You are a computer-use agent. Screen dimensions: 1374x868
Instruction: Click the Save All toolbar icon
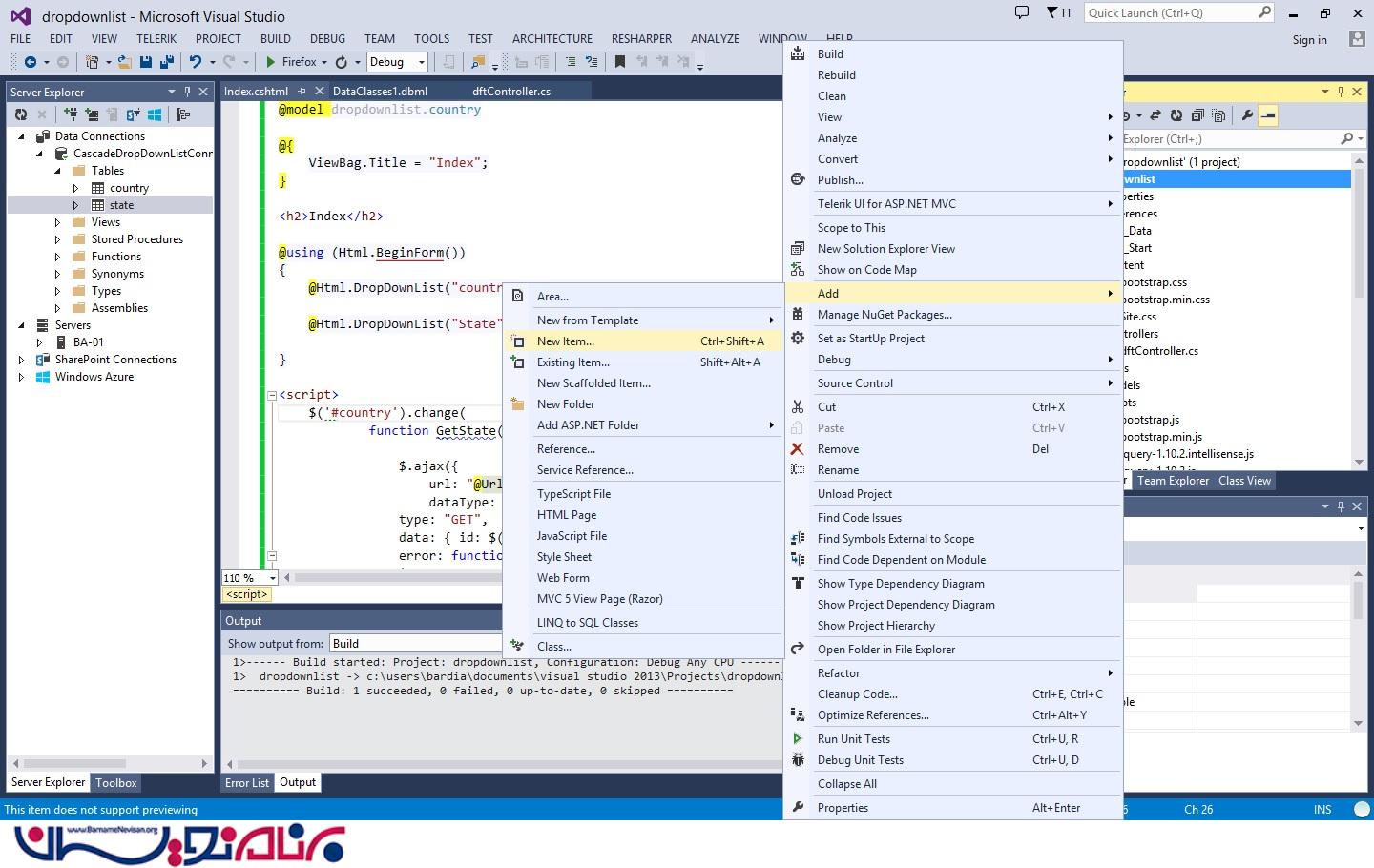[167, 62]
